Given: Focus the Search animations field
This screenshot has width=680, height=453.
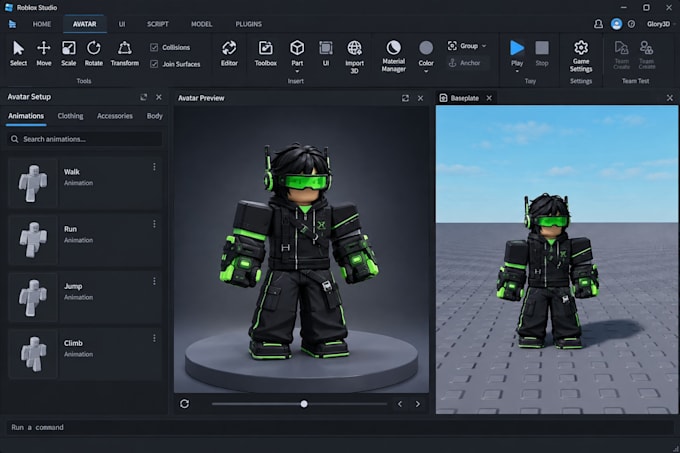Looking at the screenshot, I should tap(84, 139).
